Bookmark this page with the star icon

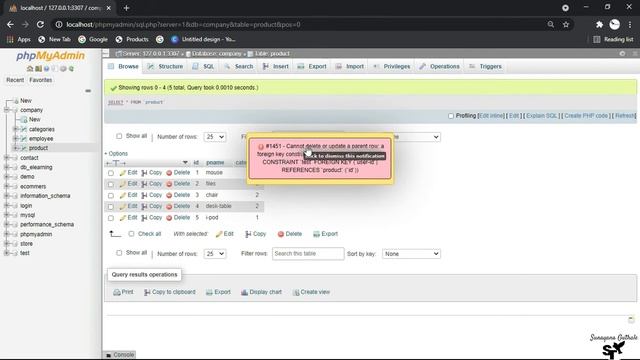(566, 24)
